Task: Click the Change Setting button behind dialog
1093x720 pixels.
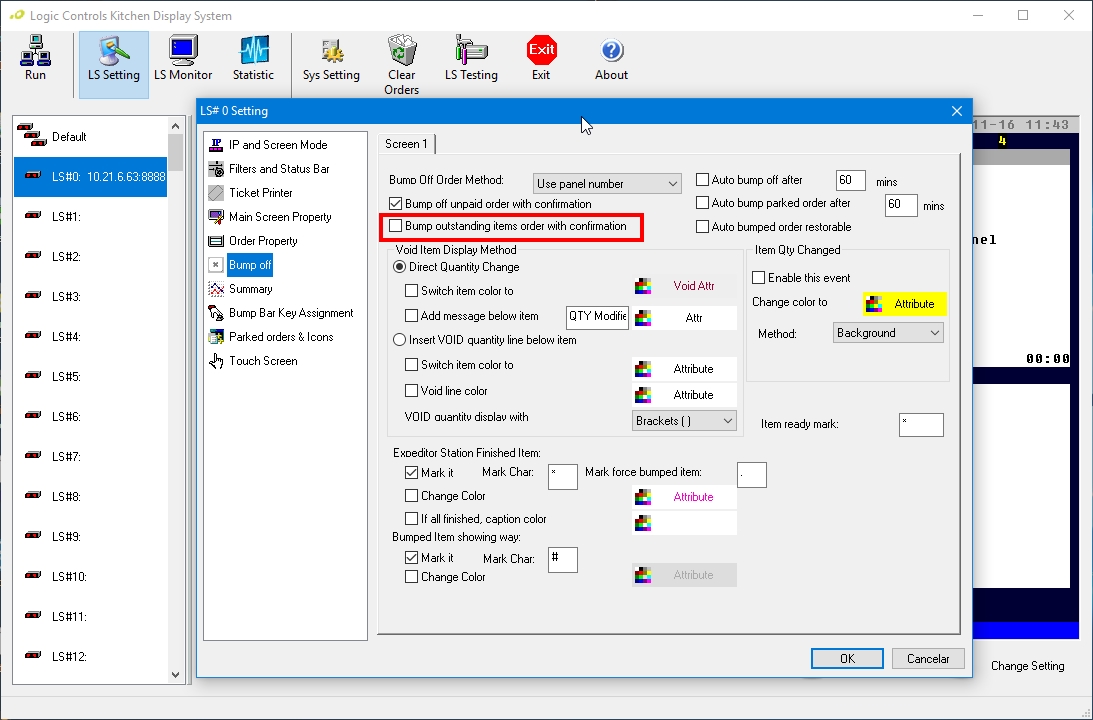Action: pos(1027,666)
